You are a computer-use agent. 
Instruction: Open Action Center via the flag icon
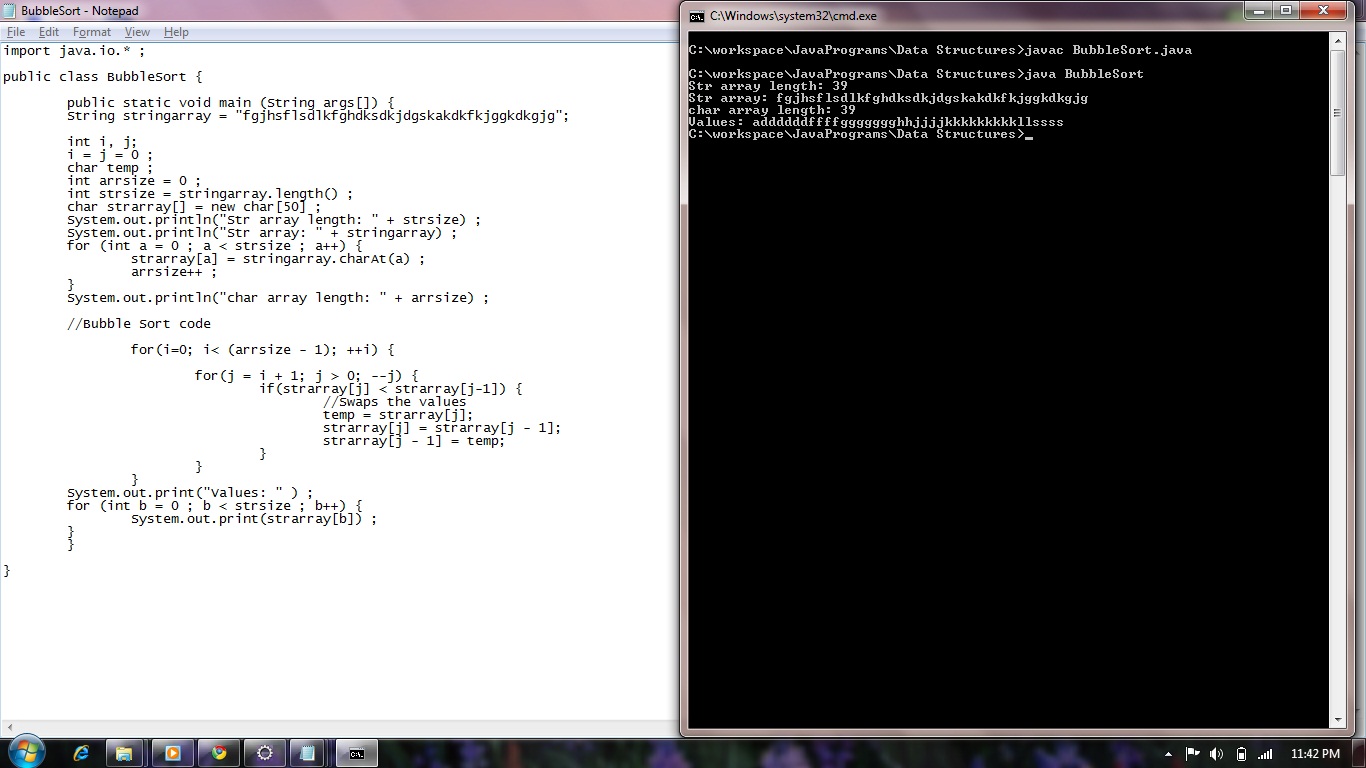(x=1193, y=754)
